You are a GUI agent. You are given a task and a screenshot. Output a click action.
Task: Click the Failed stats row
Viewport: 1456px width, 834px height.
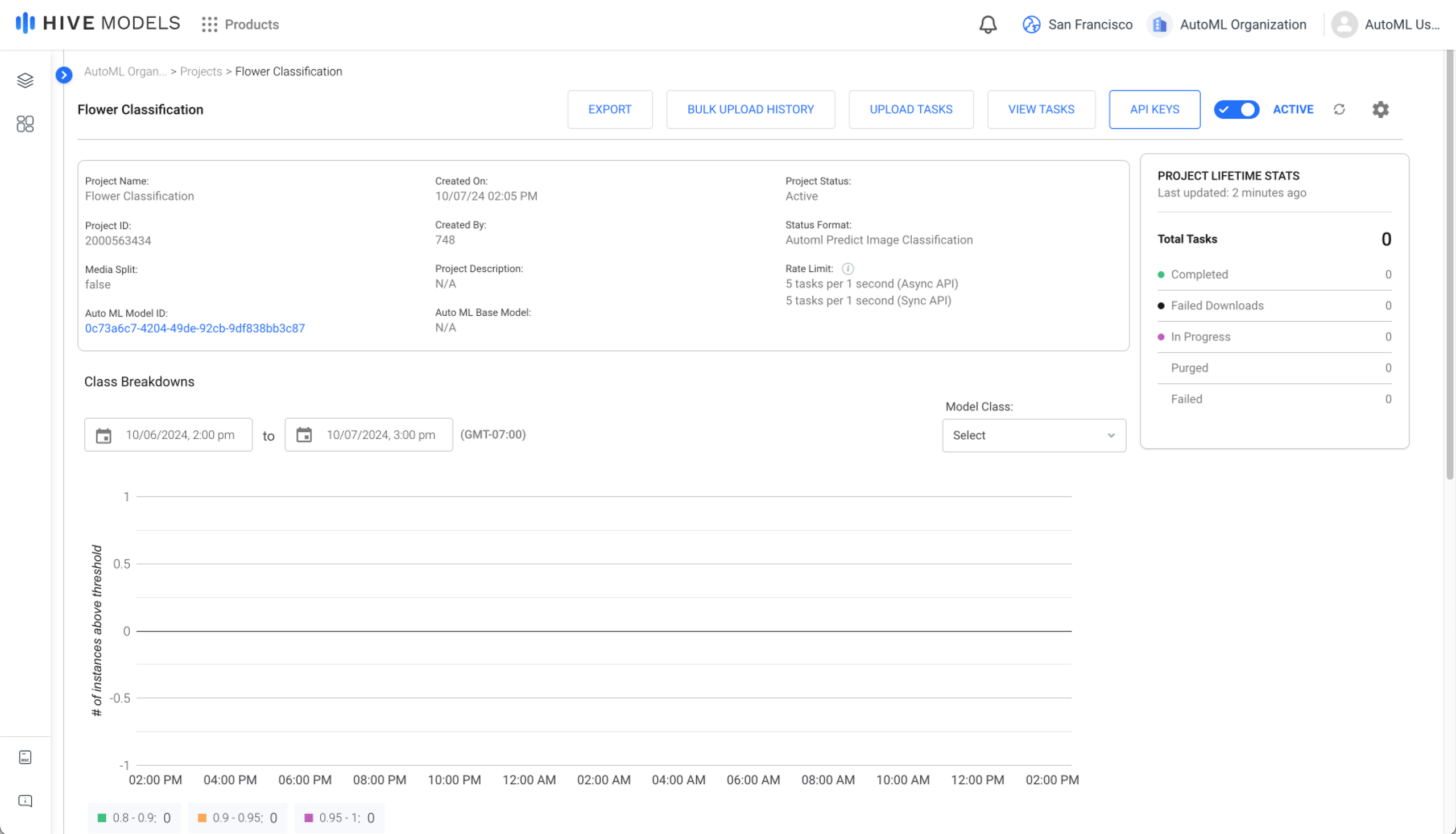pos(1274,399)
